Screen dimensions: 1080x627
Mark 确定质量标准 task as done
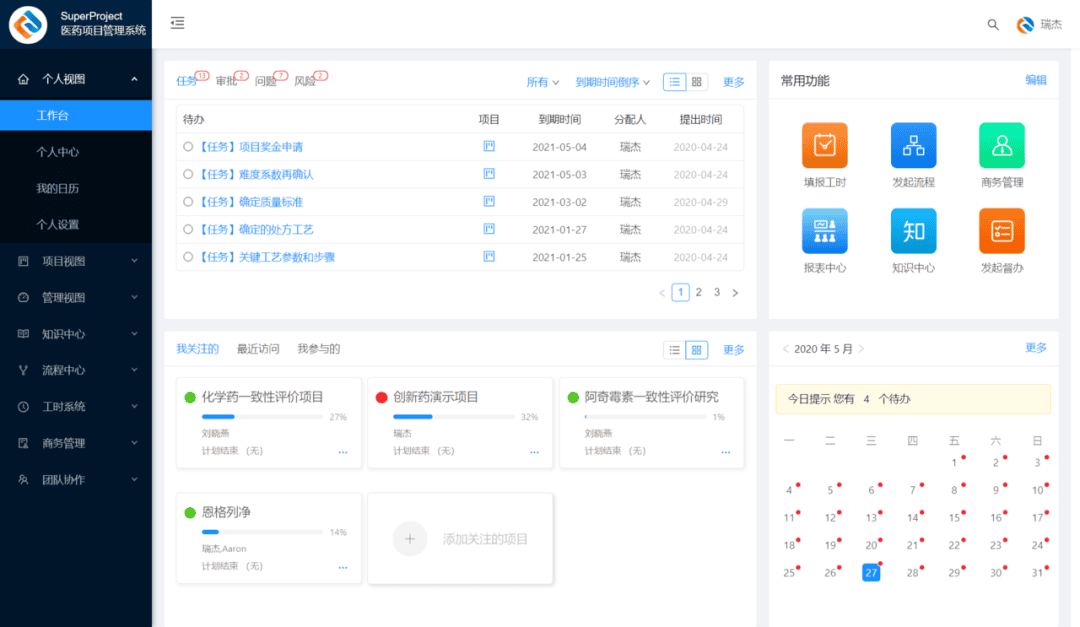point(188,202)
